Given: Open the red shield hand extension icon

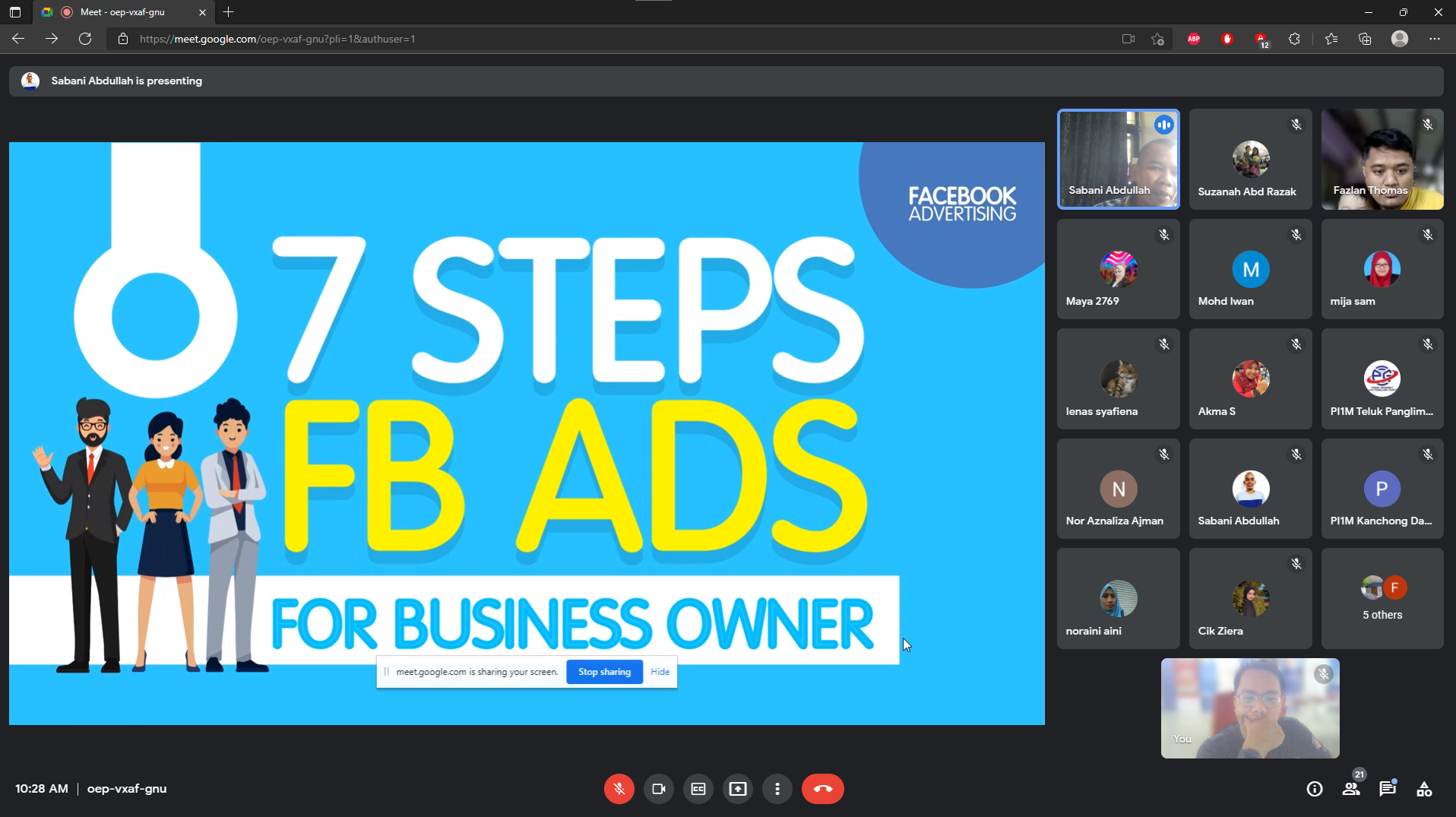Looking at the screenshot, I should (1227, 39).
